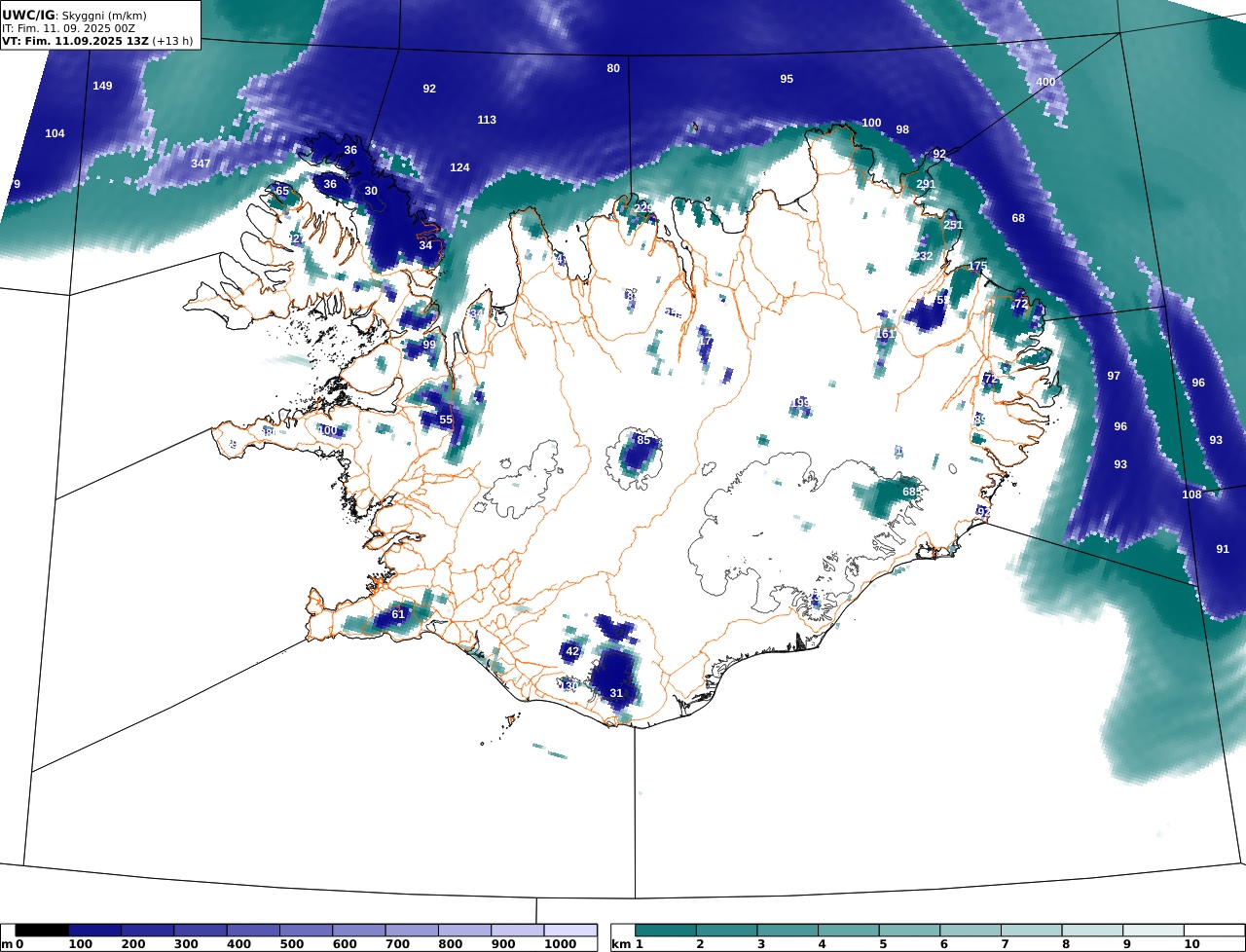Click the dark teal 1–2 km legend swatch
Image resolution: width=1246 pixels, height=952 pixels.
click(x=666, y=931)
